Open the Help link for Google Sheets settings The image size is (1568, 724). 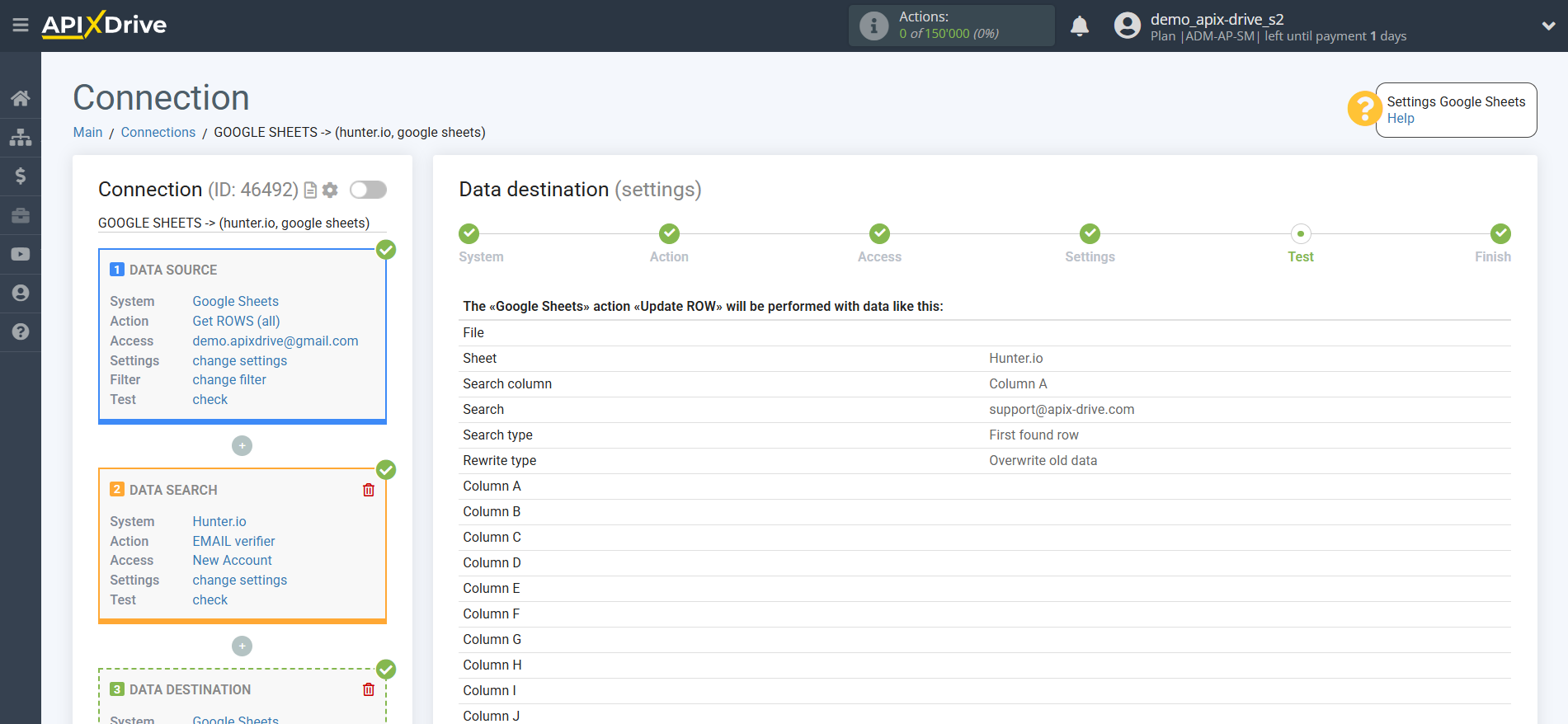tap(1401, 119)
